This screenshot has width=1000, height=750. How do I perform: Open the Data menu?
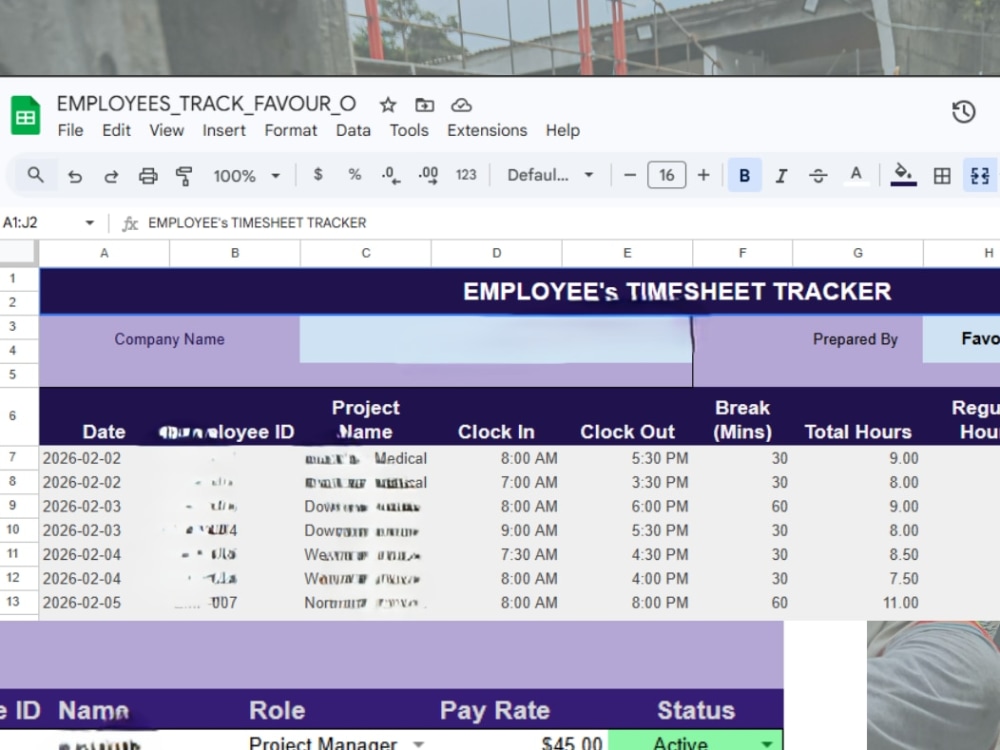(x=353, y=130)
